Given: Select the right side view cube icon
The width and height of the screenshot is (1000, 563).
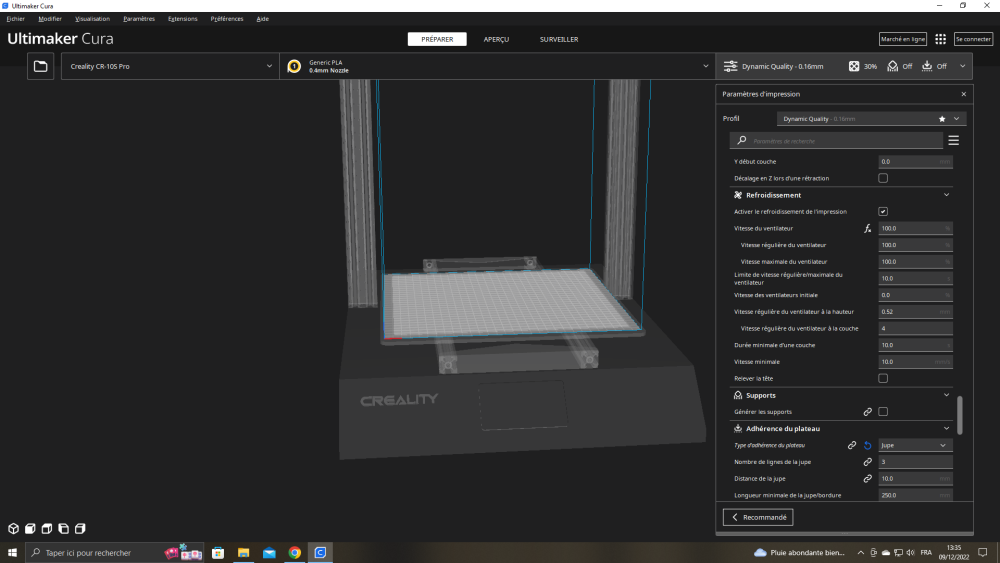Looking at the screenshot, I should [x=80, y=529].
